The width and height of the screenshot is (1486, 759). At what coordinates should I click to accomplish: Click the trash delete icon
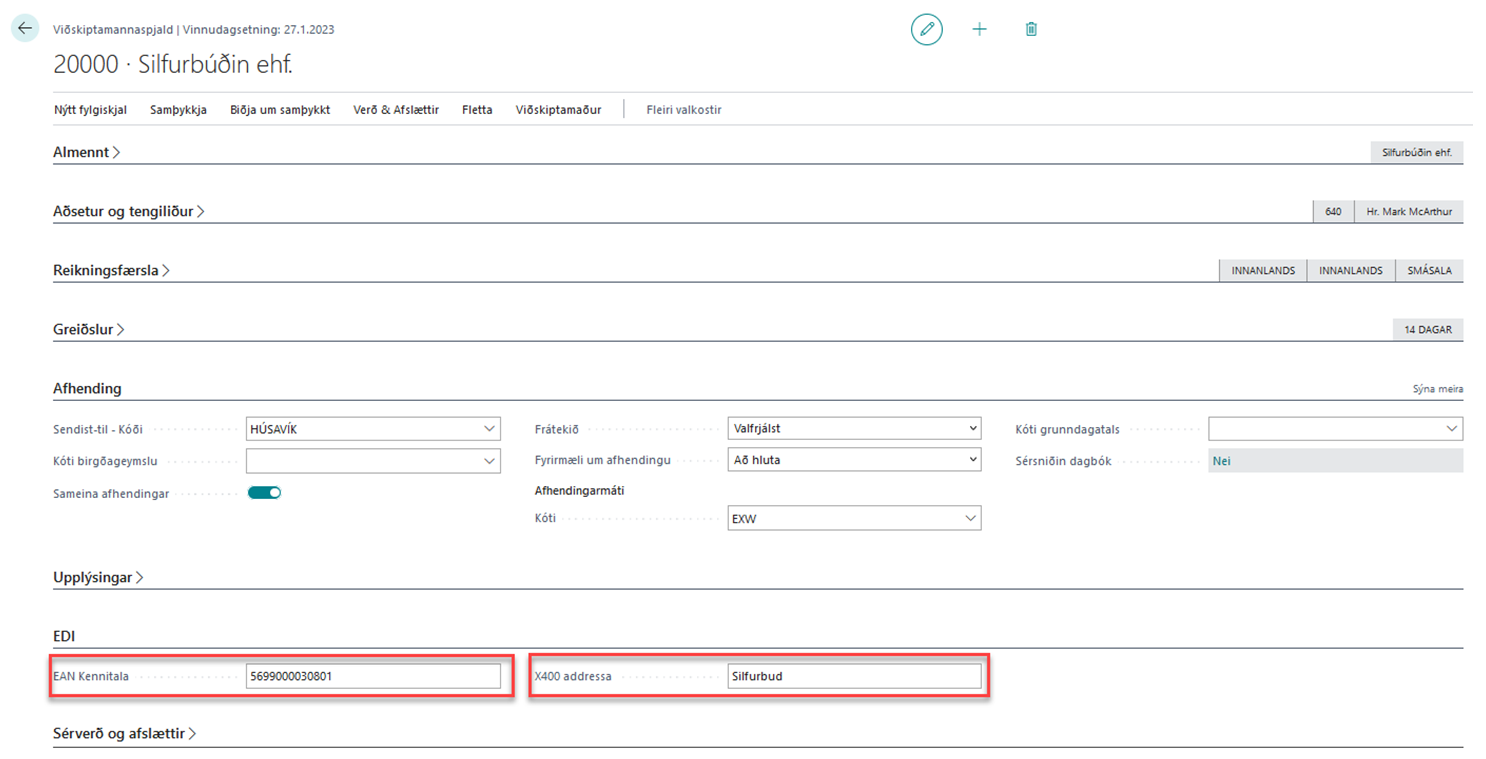(x=1031, y=30)
